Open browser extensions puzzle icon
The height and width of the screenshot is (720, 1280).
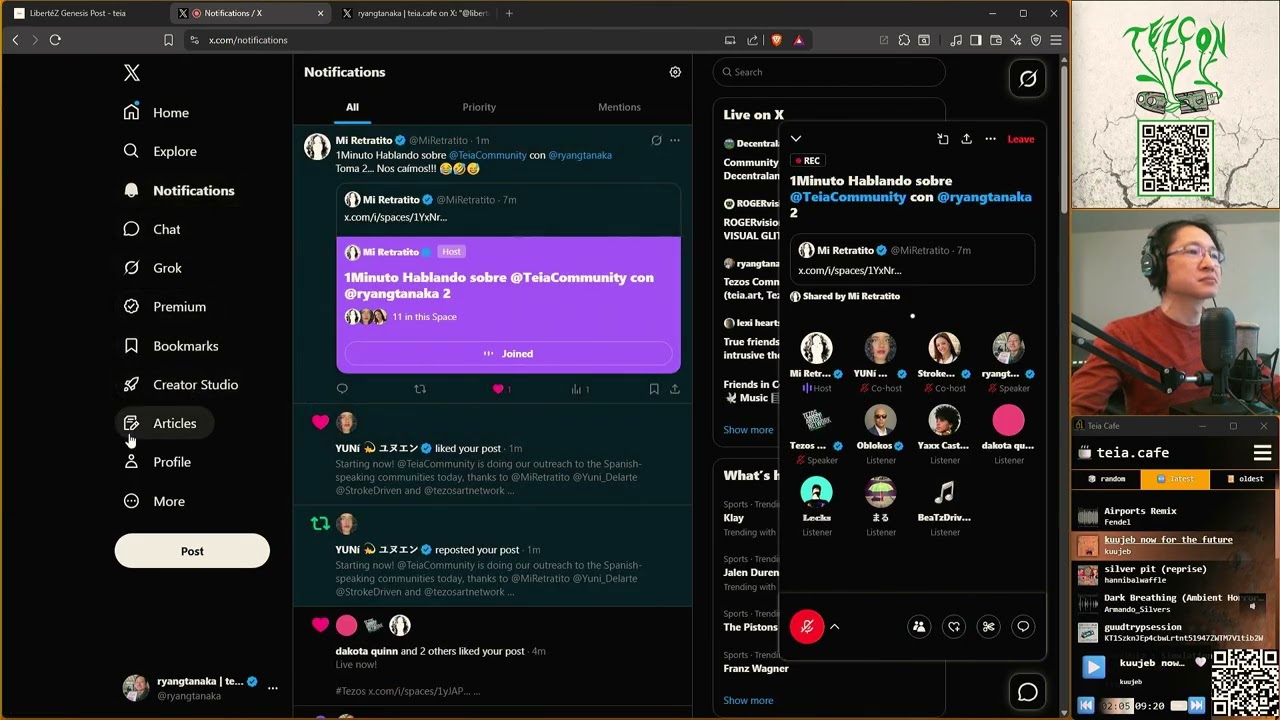pos(904,40)
